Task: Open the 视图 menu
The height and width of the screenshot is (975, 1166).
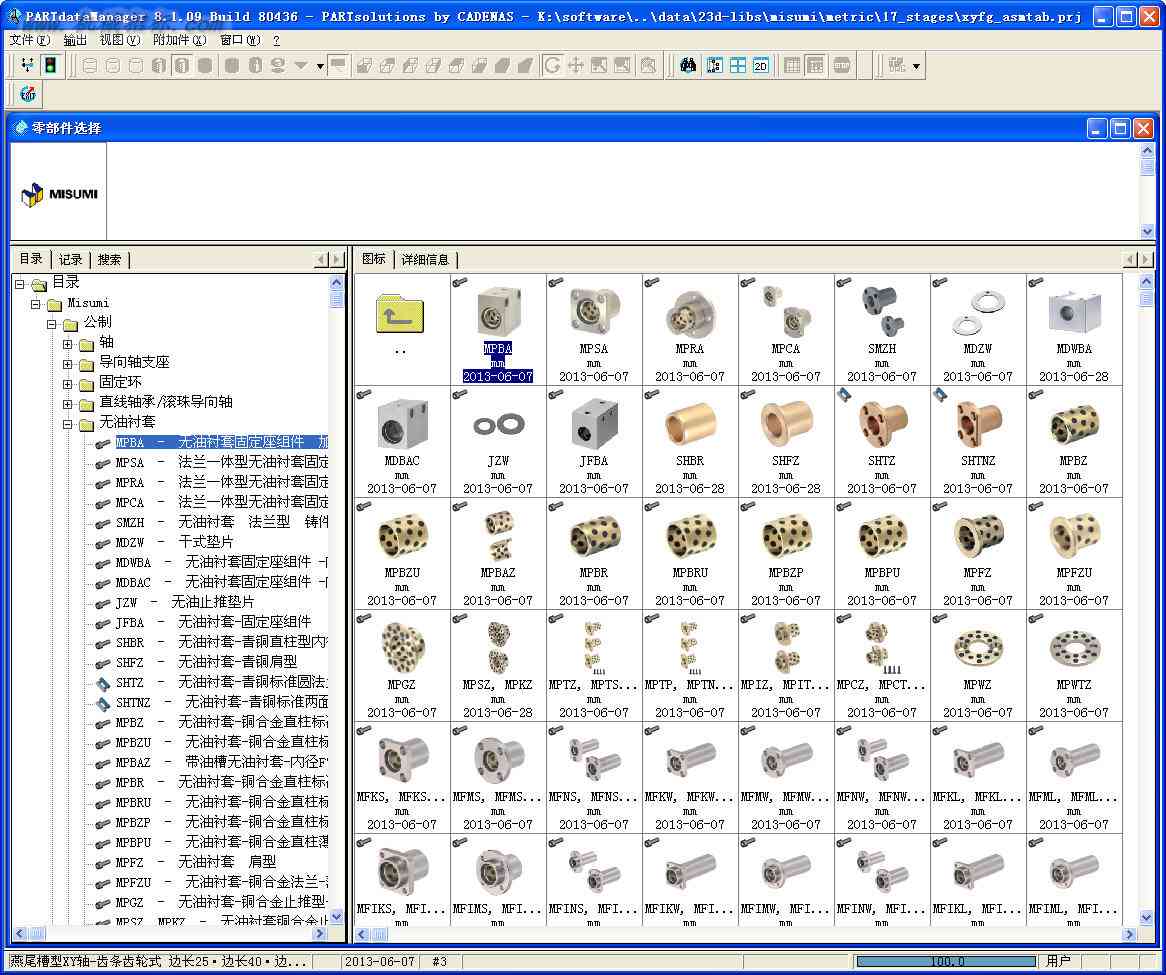Action: pyautogui.click(x=120, y=40)
